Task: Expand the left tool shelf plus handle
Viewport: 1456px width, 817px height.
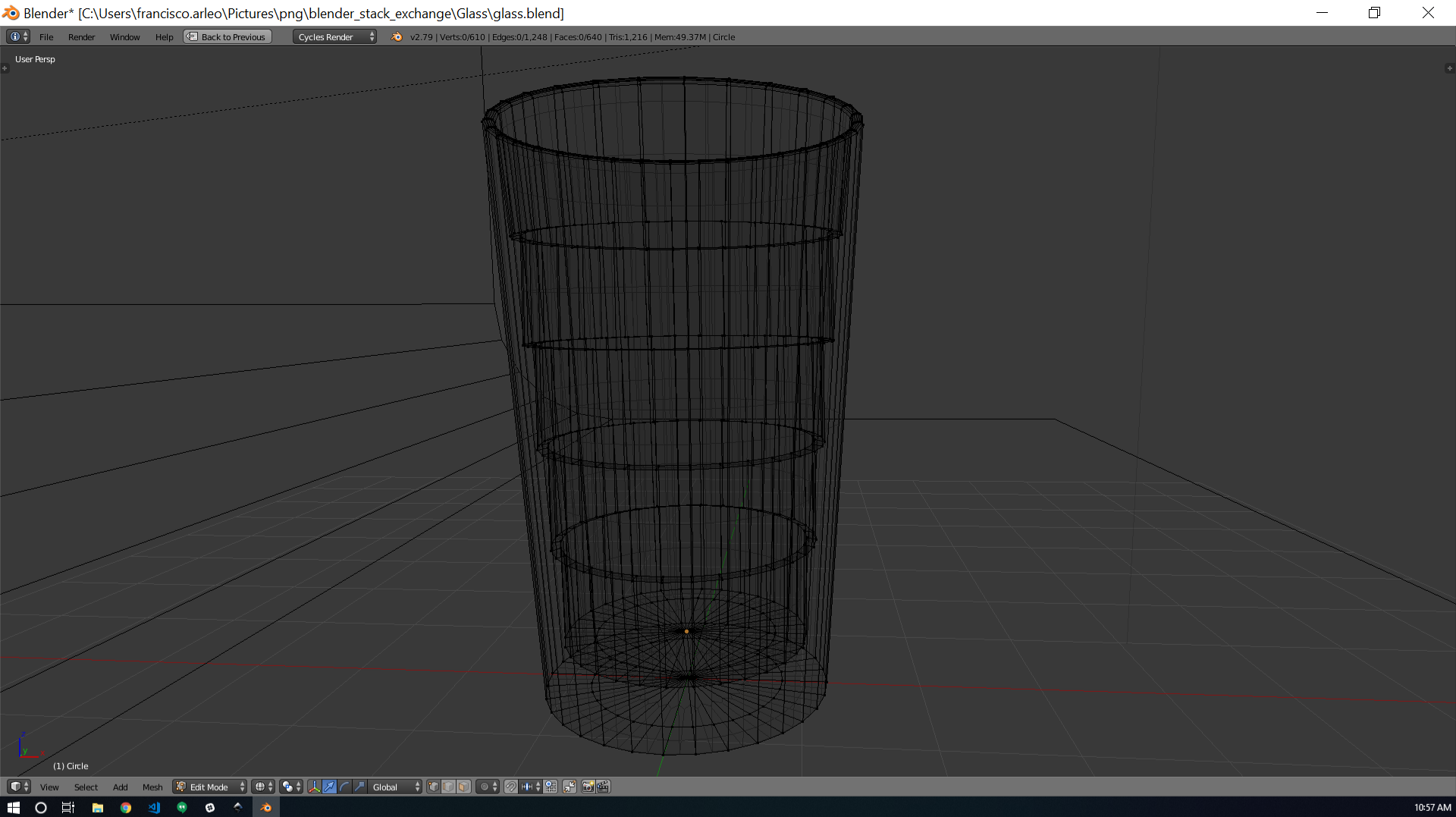Action: [x=5, y=68]
